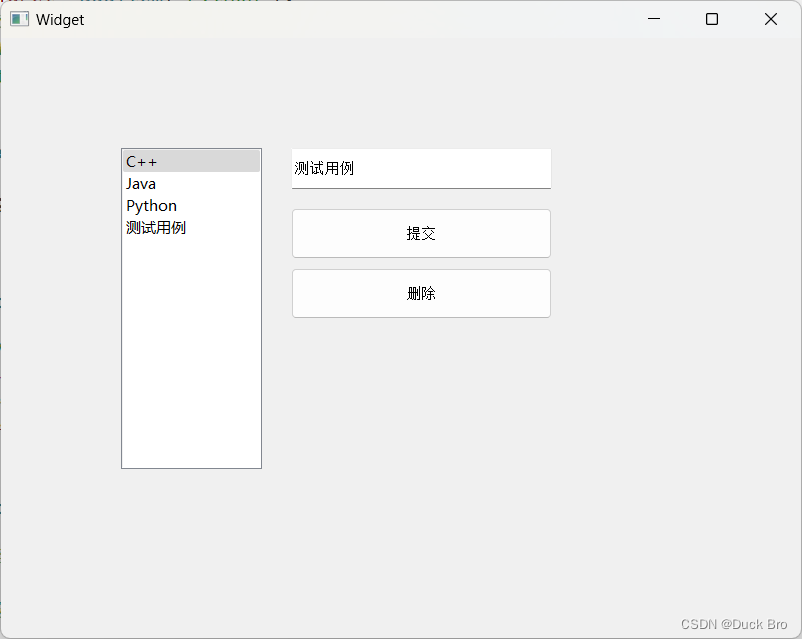Click the 删除 button to remove selected item
Viewport: 802px width, 639px height.
pos(421,293)
